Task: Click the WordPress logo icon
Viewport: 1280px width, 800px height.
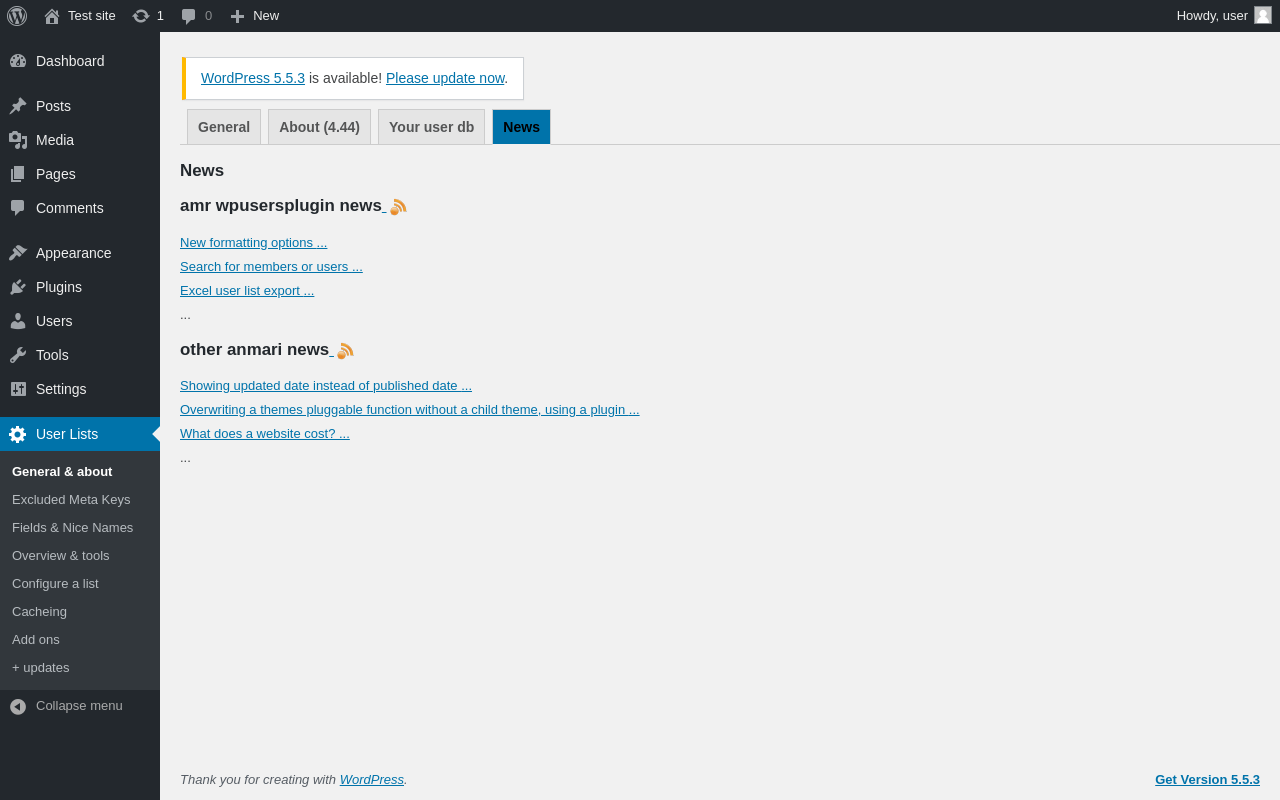Action: coord(17,16)
